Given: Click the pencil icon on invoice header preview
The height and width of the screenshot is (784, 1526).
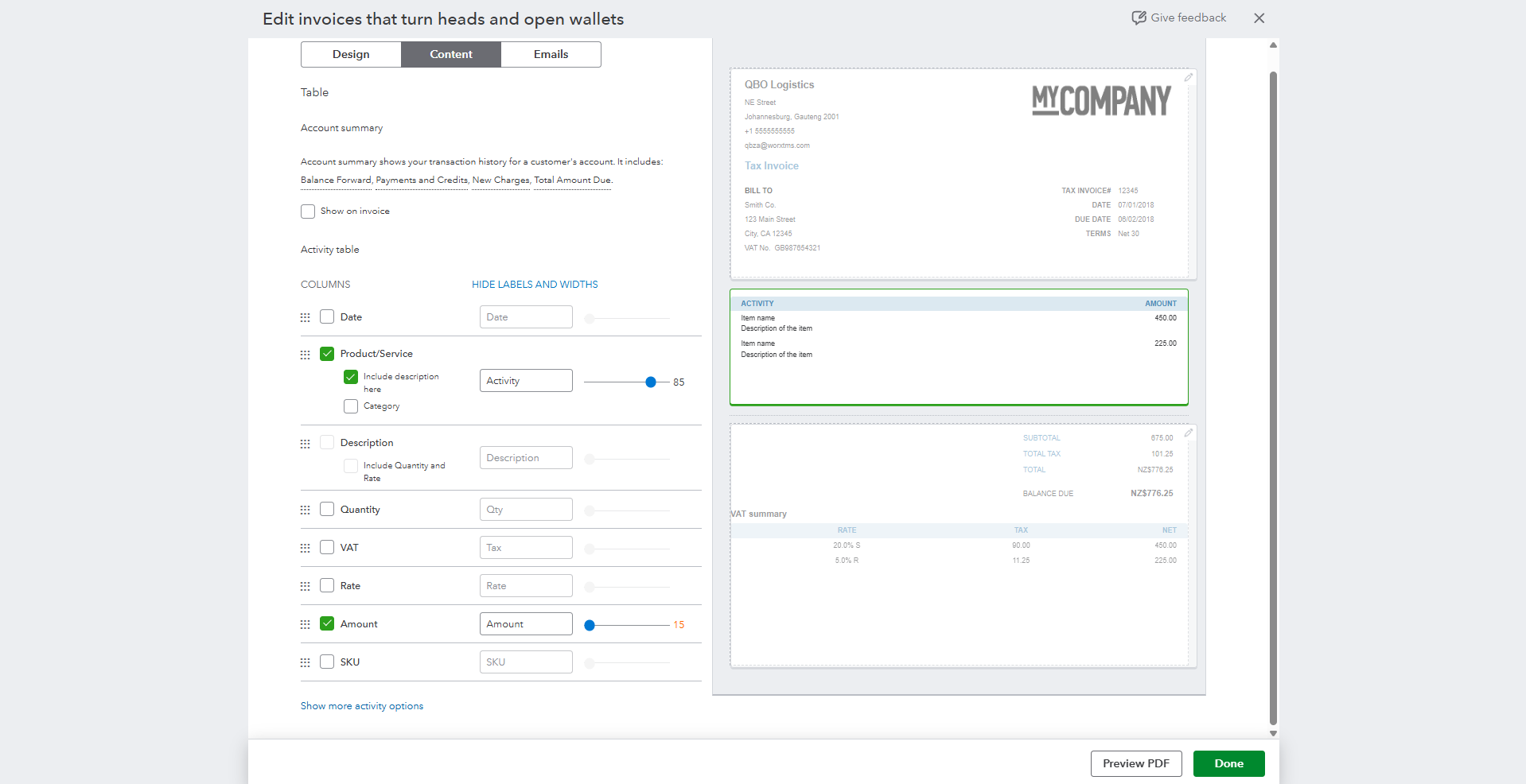Looking at the screenshot, I should point(1189,77).
